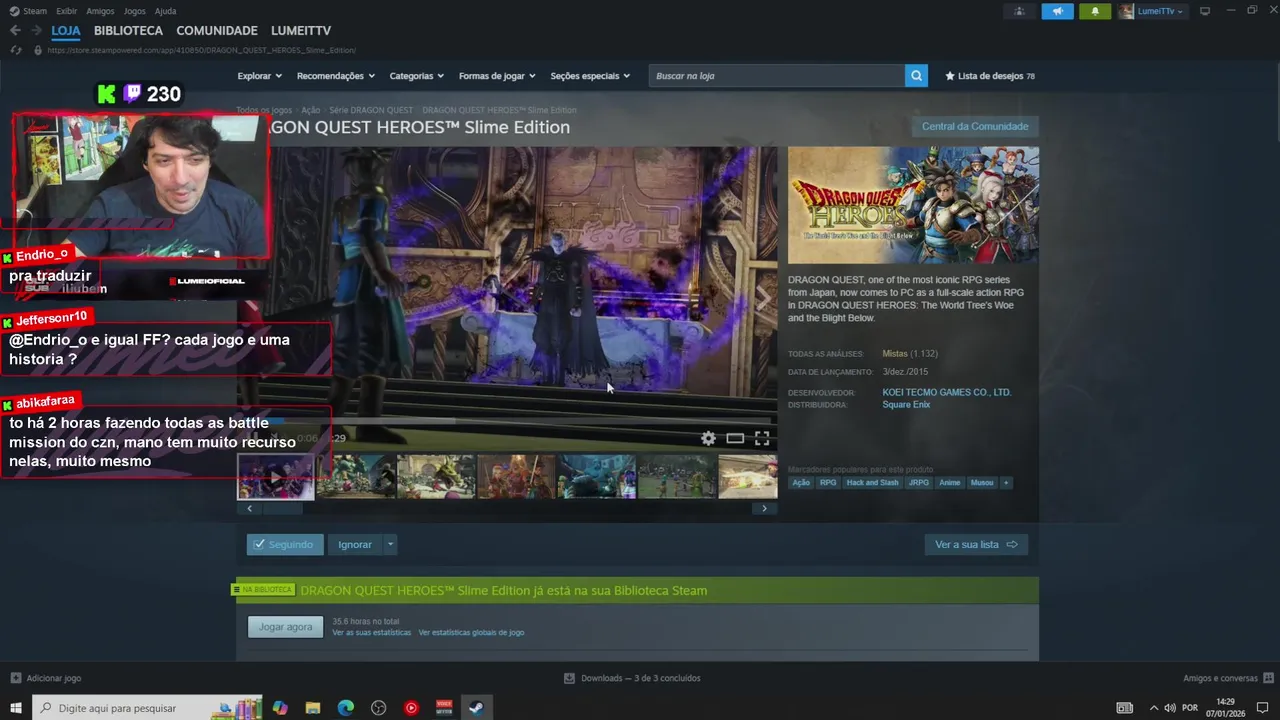
Task: Click the Ignorar button
Action: pos(355,544)
